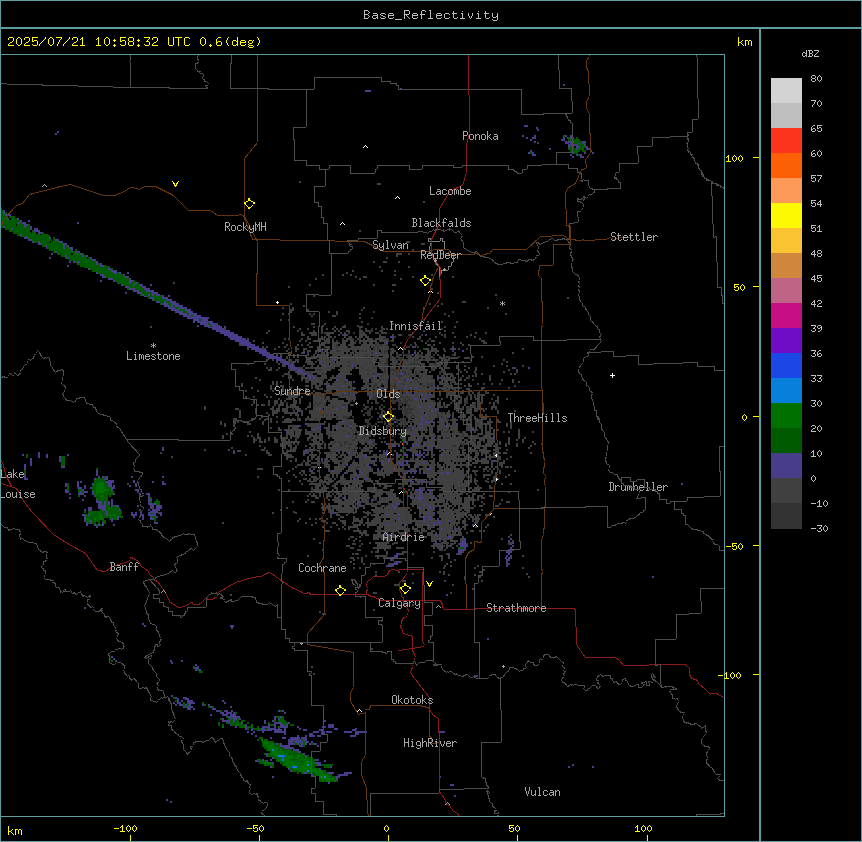Click the Banff label
This screenshot has width=862, height=842.
pyautogui.click(x=124, y=567)
